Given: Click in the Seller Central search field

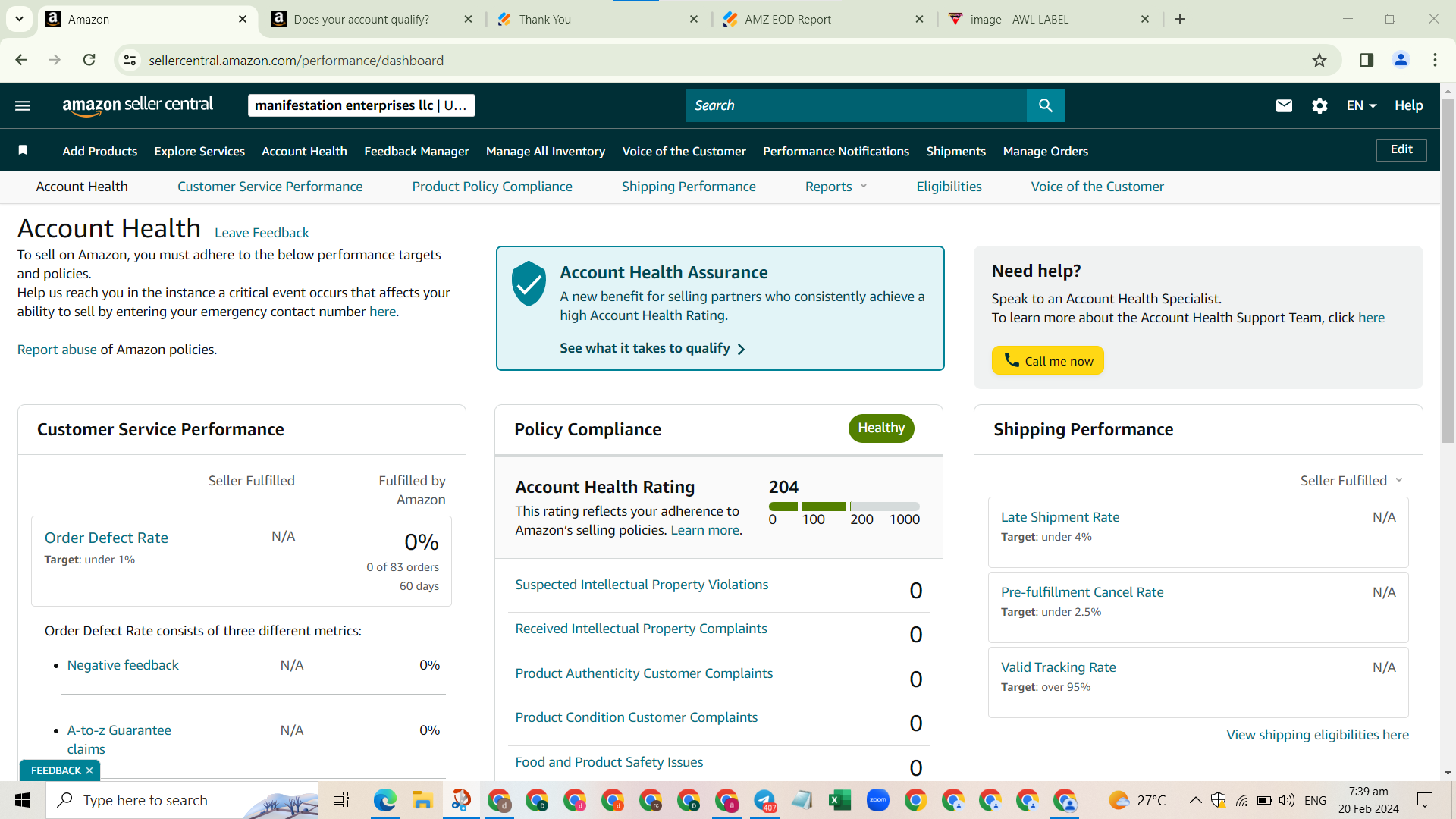Looking at the screenshot, I should pyautogui.click(x=855, y=105).
